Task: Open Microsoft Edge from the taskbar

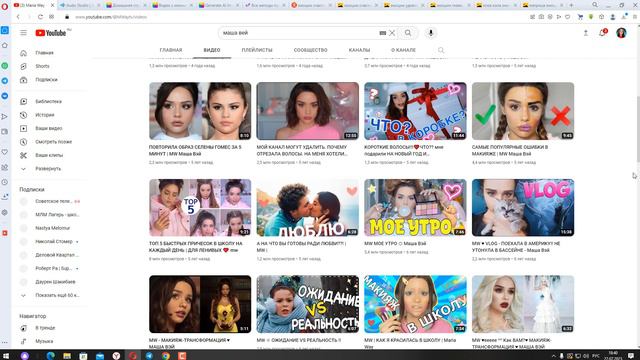Action: [x=50, y=356]
